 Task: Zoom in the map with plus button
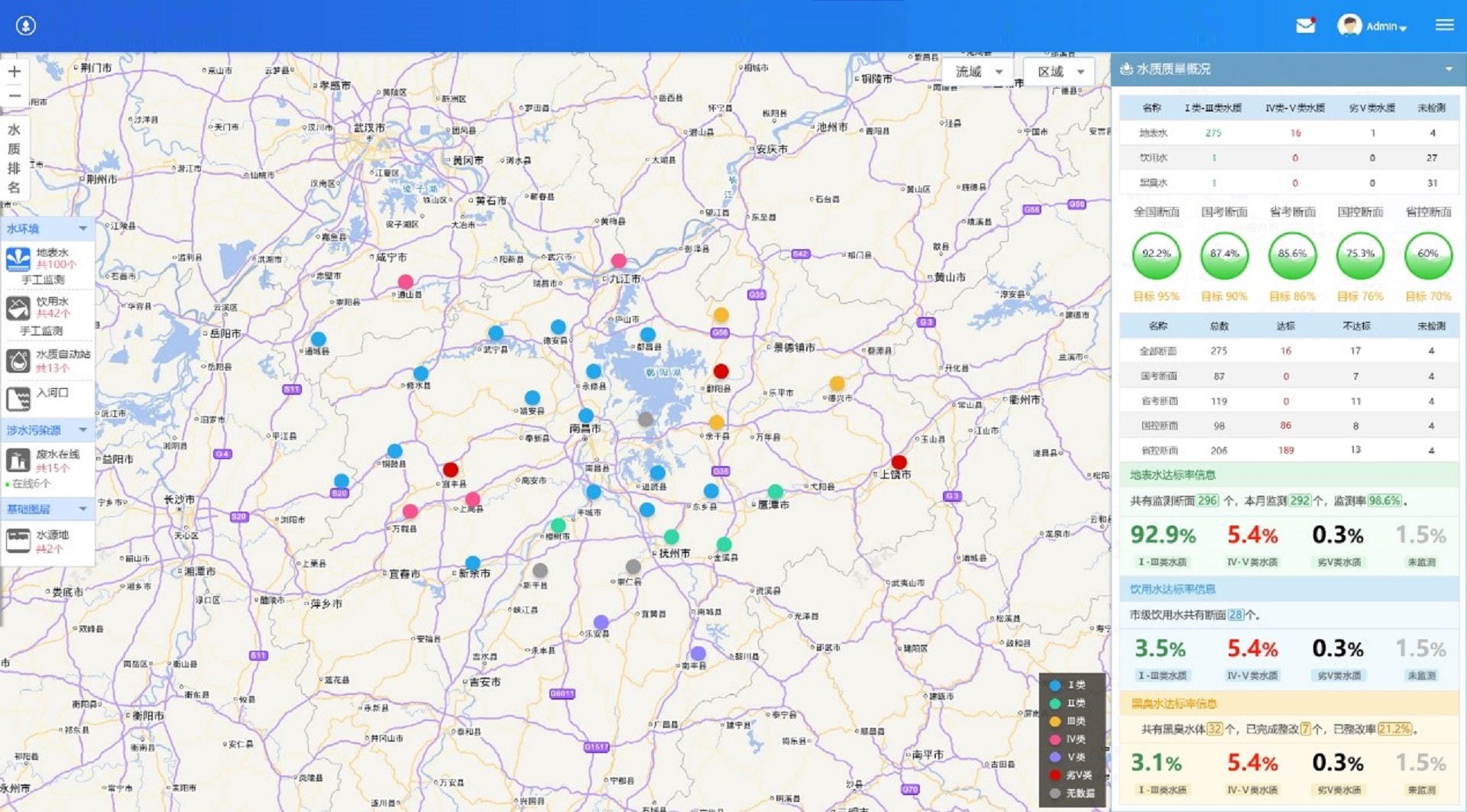point(15,72)
